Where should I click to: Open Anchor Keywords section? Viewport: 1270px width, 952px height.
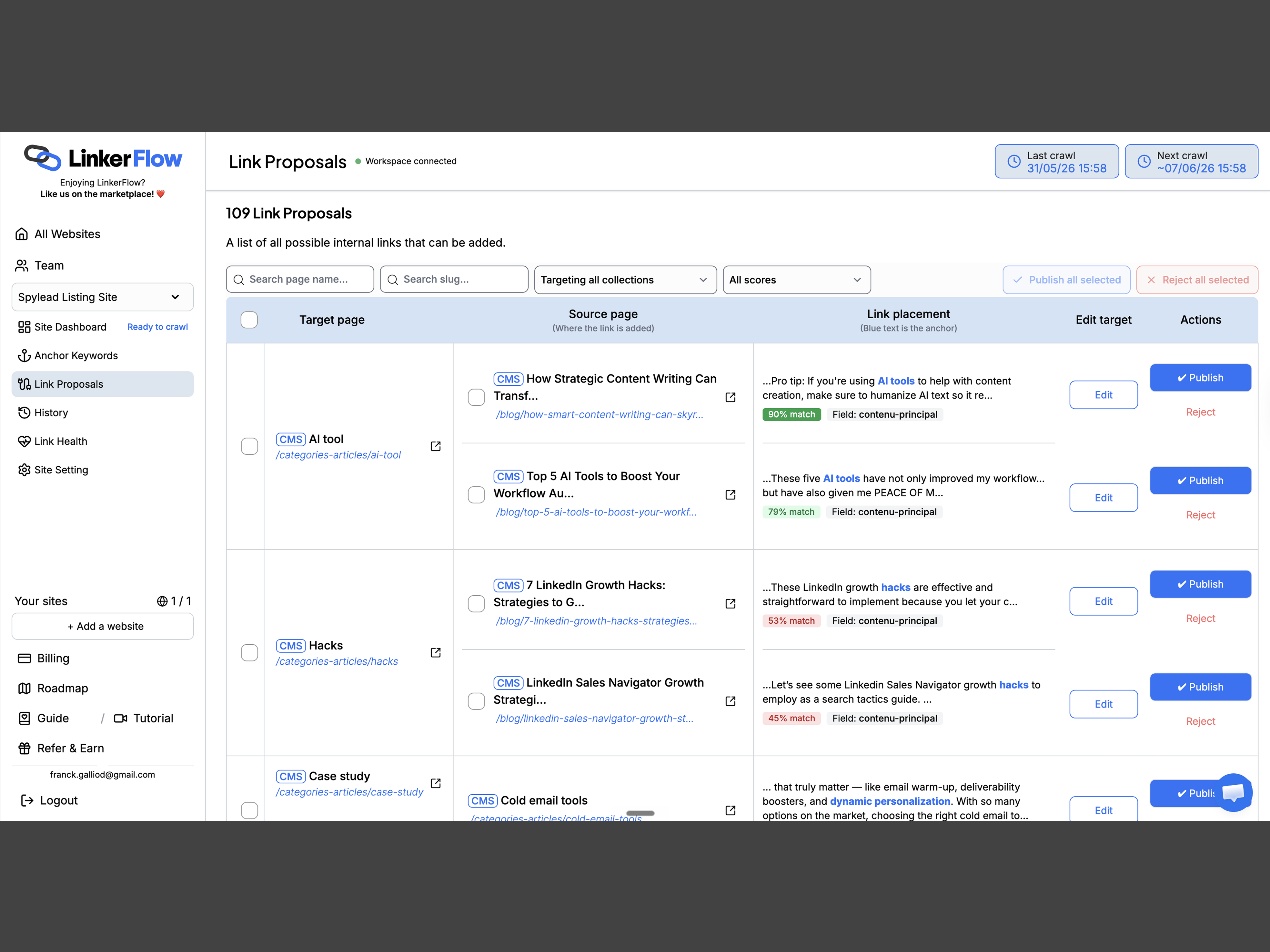click(76, 356)
